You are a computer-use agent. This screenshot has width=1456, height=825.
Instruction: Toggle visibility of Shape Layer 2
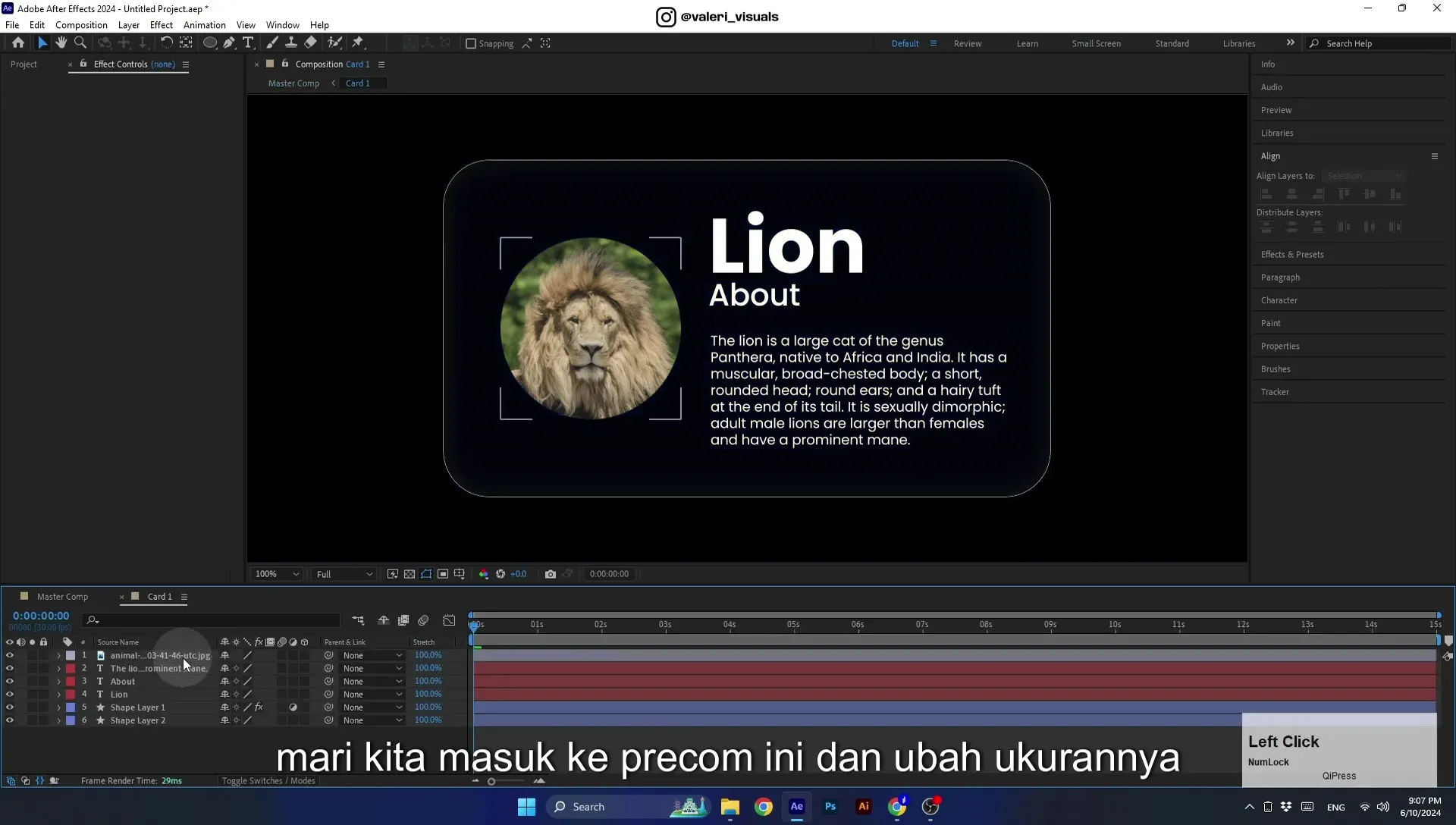pos(10,720)
